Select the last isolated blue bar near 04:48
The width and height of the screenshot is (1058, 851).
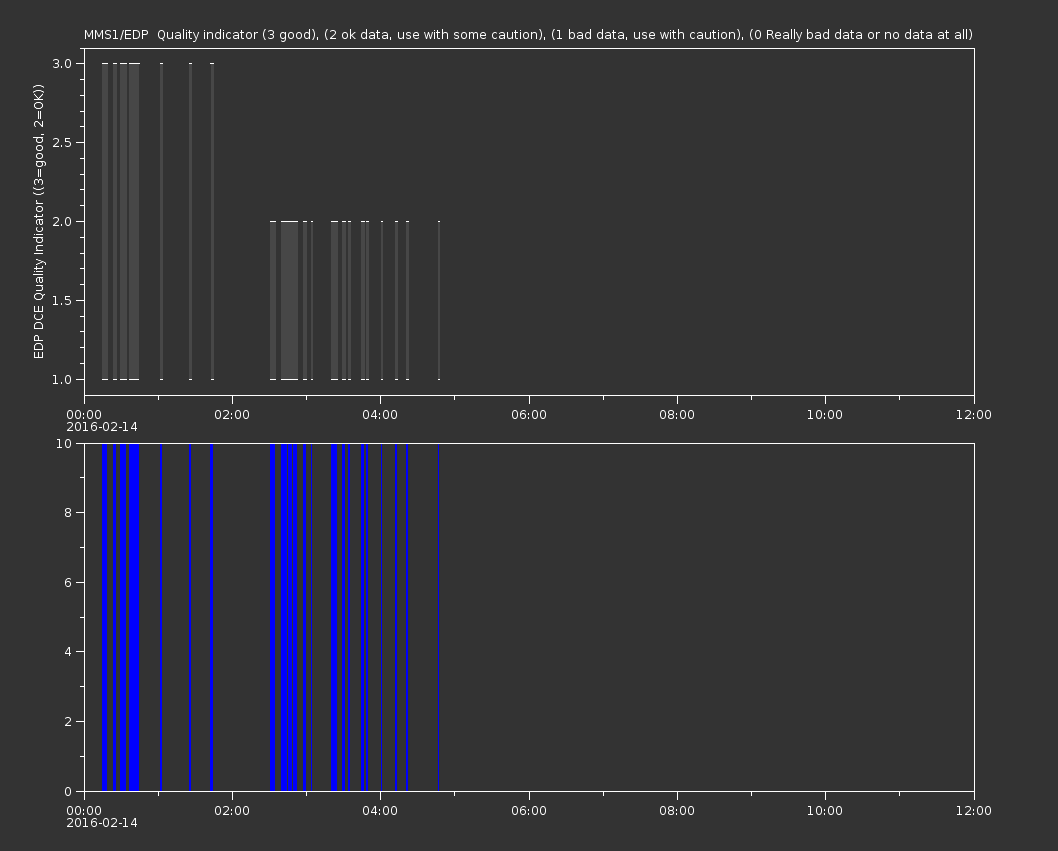[x=439, y=617]
